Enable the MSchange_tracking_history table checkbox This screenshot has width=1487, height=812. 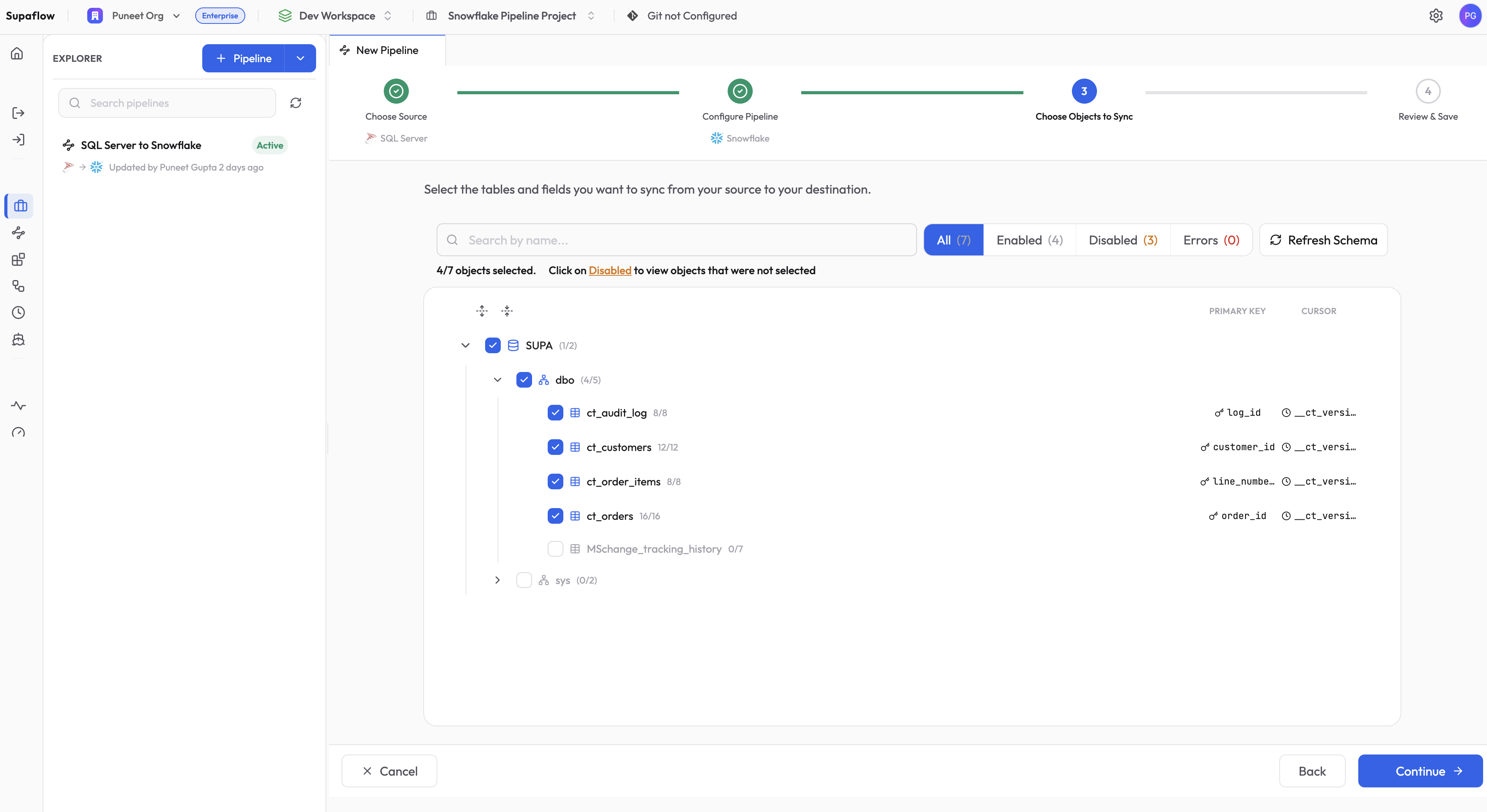coord(555,548)
